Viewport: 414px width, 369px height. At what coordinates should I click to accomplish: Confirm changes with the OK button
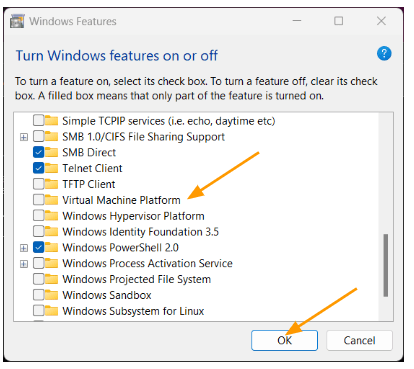[284, 340]
